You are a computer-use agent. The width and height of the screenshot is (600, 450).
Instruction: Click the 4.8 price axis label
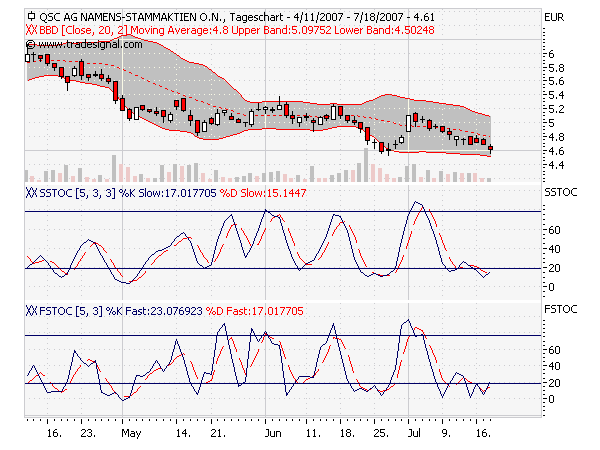point(556,137)
